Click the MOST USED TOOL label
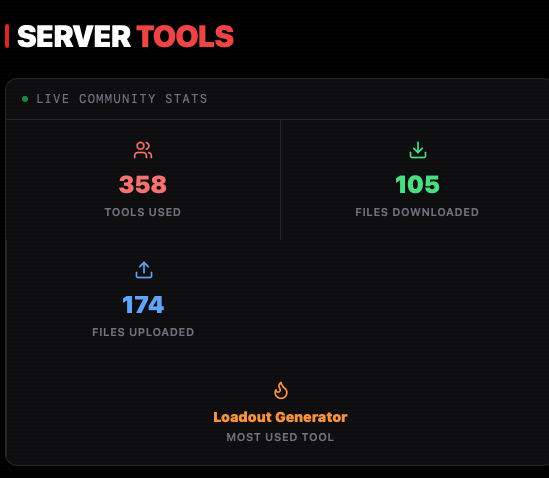This screenshot has height=478, width=549. point(280,437)
